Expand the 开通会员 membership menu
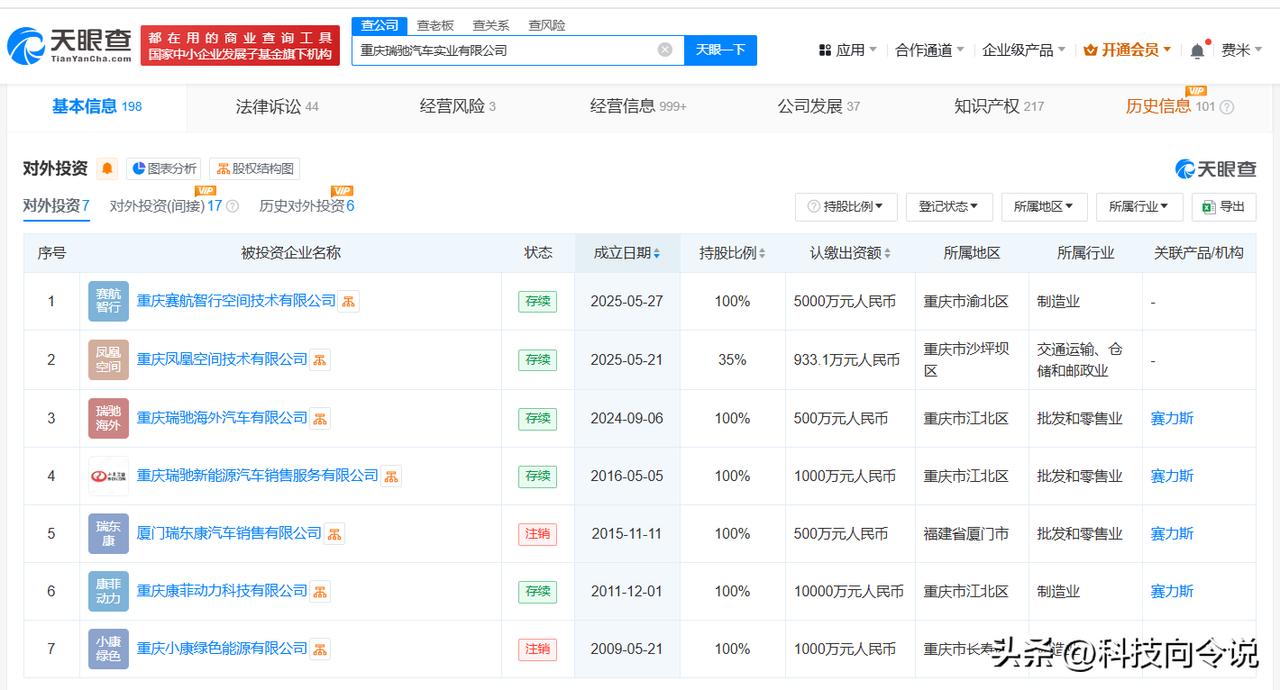 pyautogui.click(x=1128, y=50)
